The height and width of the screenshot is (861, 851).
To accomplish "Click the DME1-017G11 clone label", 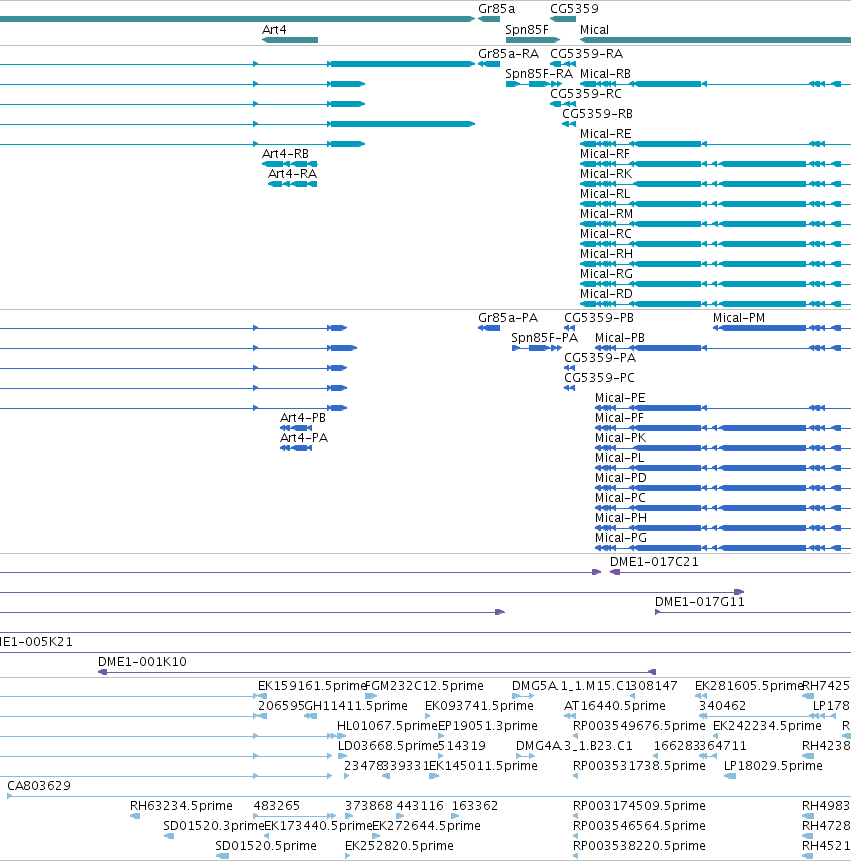I will coord(699,602).
